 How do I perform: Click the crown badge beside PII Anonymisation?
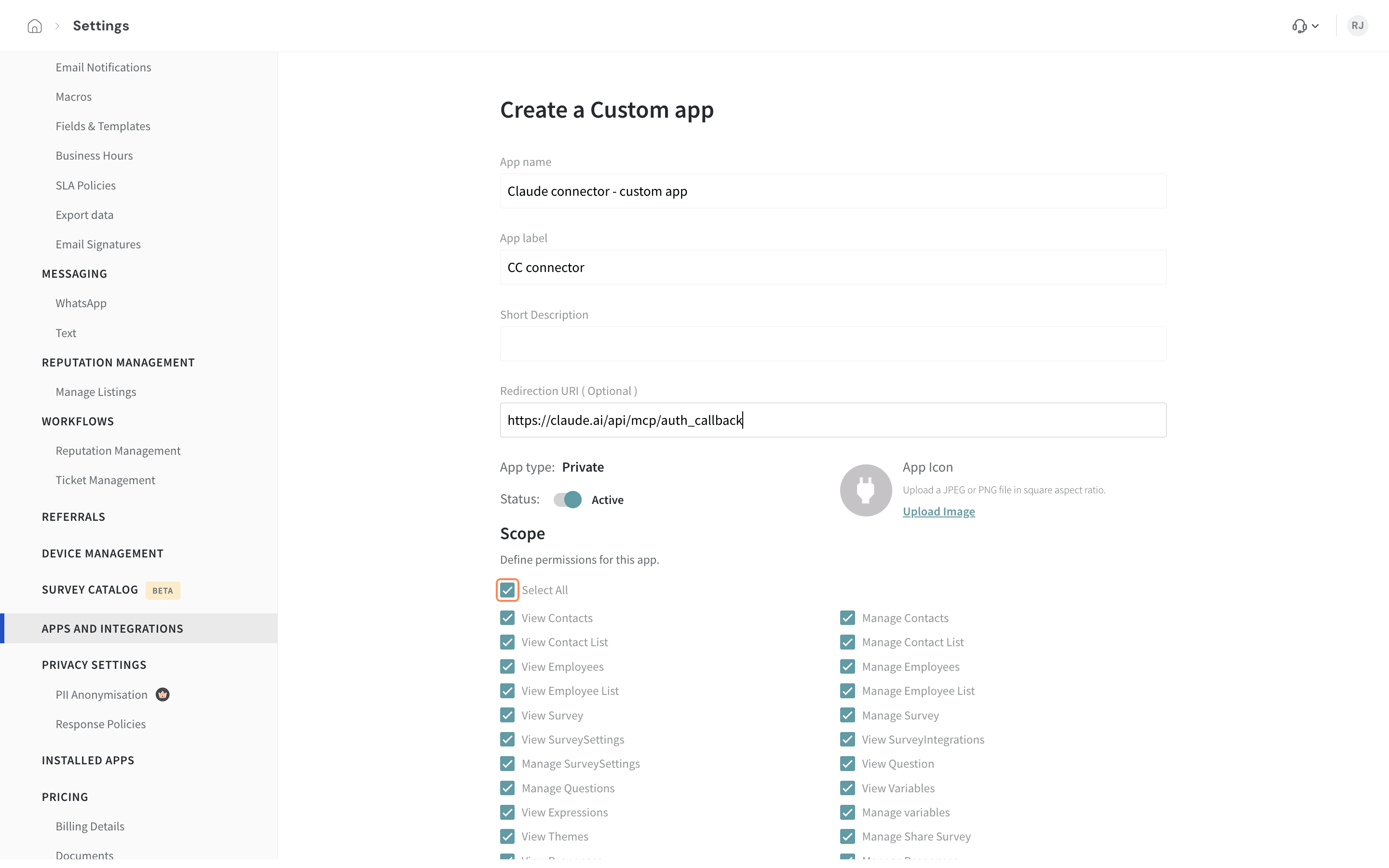pos(163,694)
